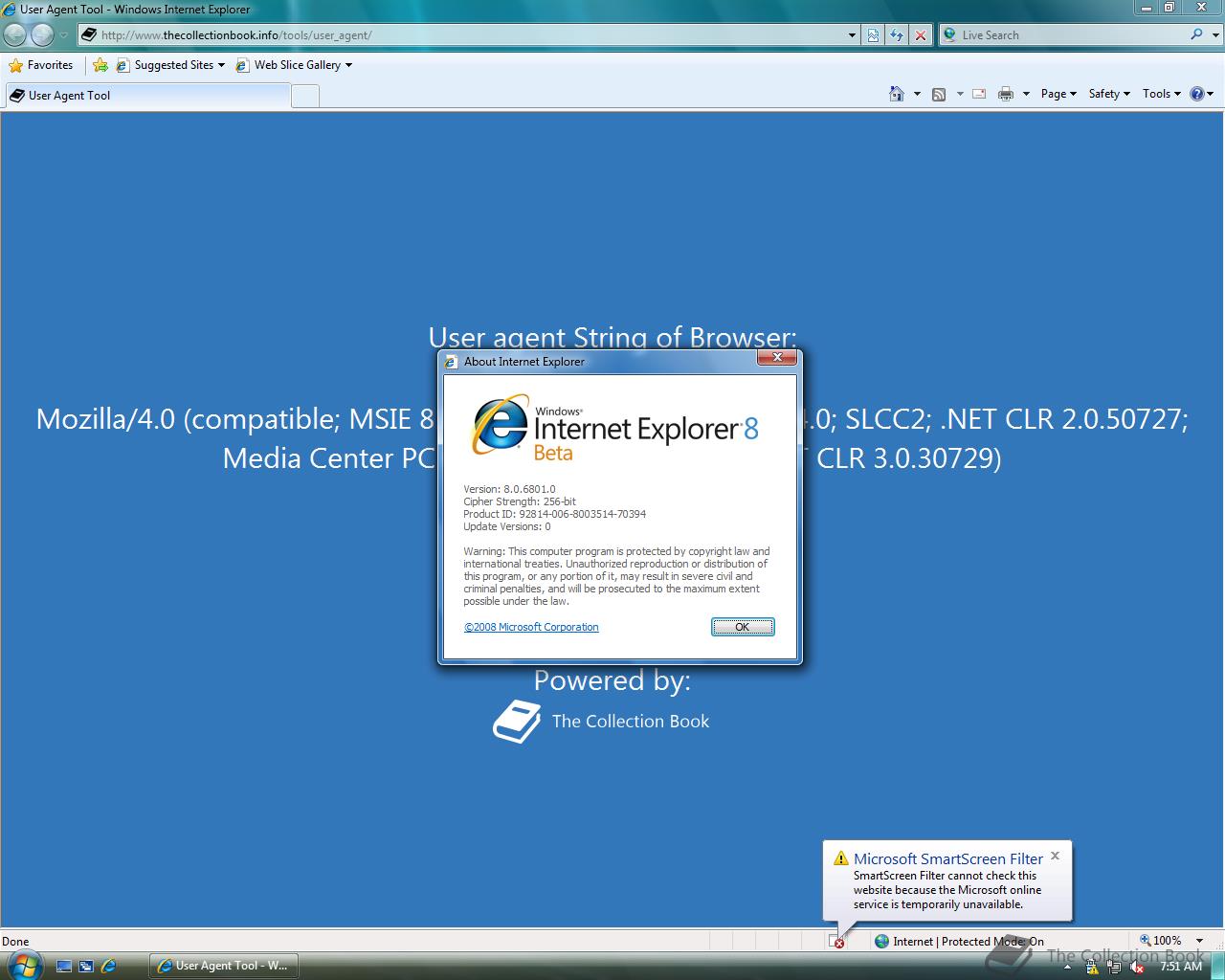Click the IE icon in the dialog title bar
The image size is (1225, 980).
click(x=452, y=362)
